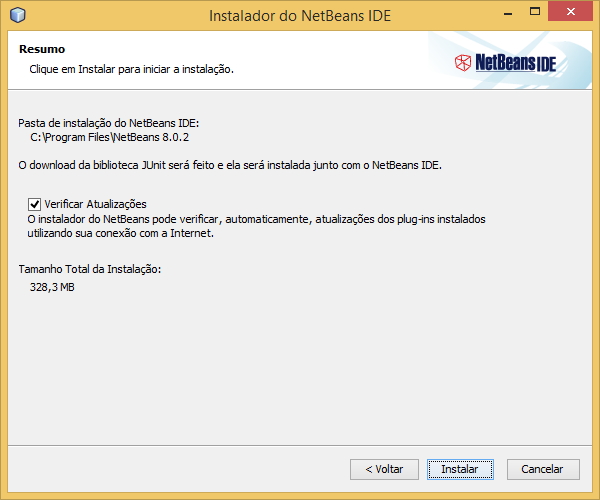Go back with the Voltar button
This screenshot has height=500, width=600.
point(384,469)
